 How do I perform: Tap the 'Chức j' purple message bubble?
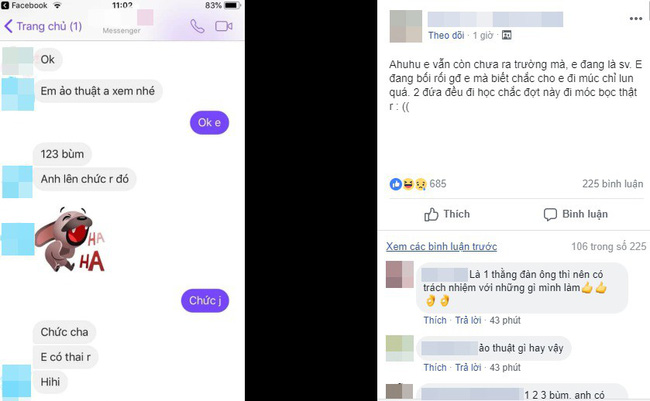(205, 301)
